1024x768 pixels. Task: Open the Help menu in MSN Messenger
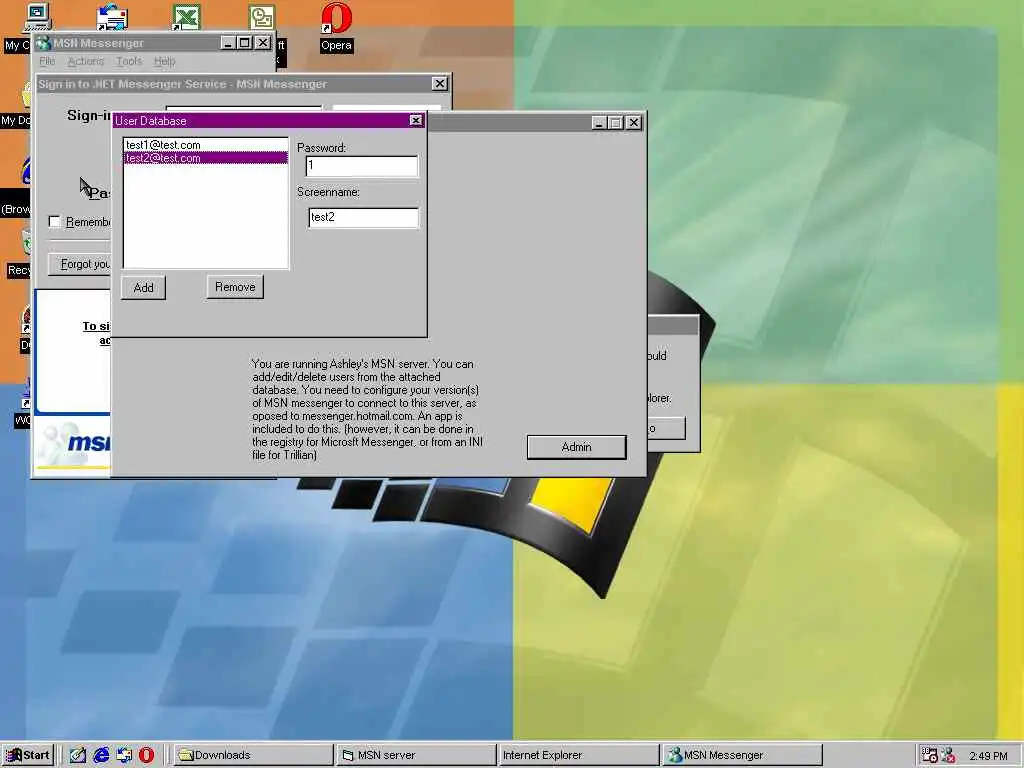point(165,61)
